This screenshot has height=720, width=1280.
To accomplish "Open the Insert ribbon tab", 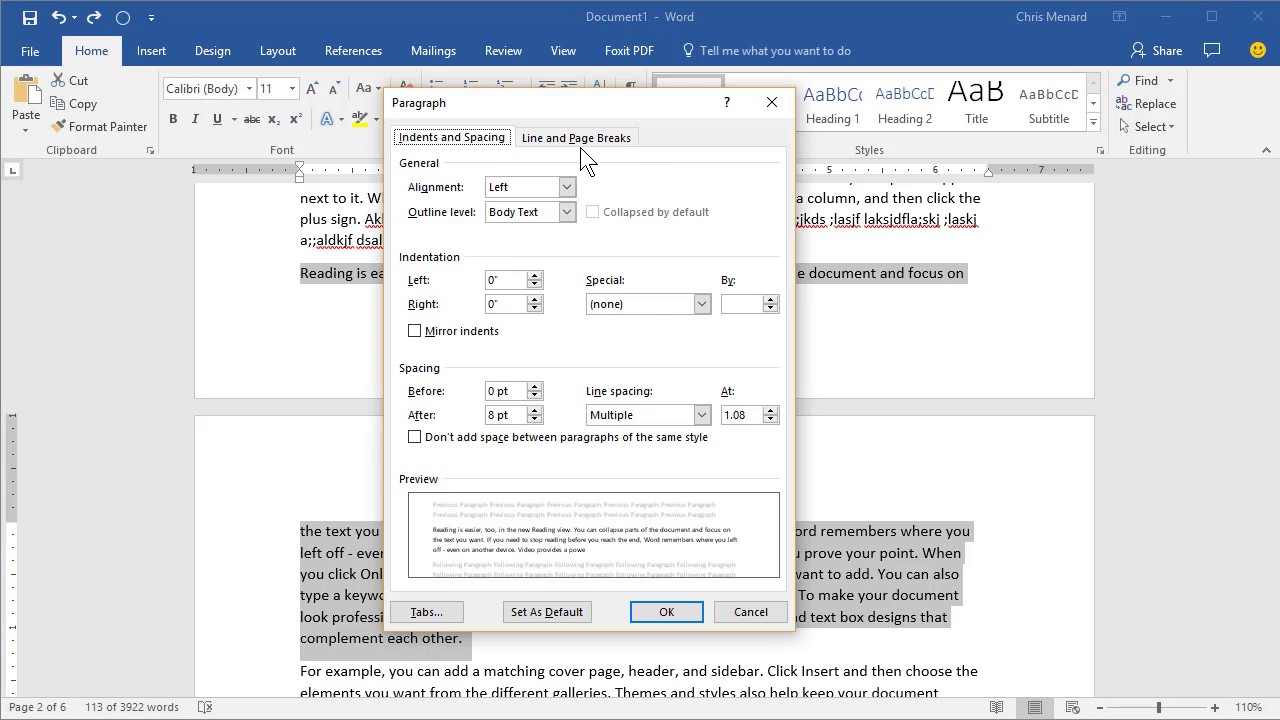I will (151, 51).
